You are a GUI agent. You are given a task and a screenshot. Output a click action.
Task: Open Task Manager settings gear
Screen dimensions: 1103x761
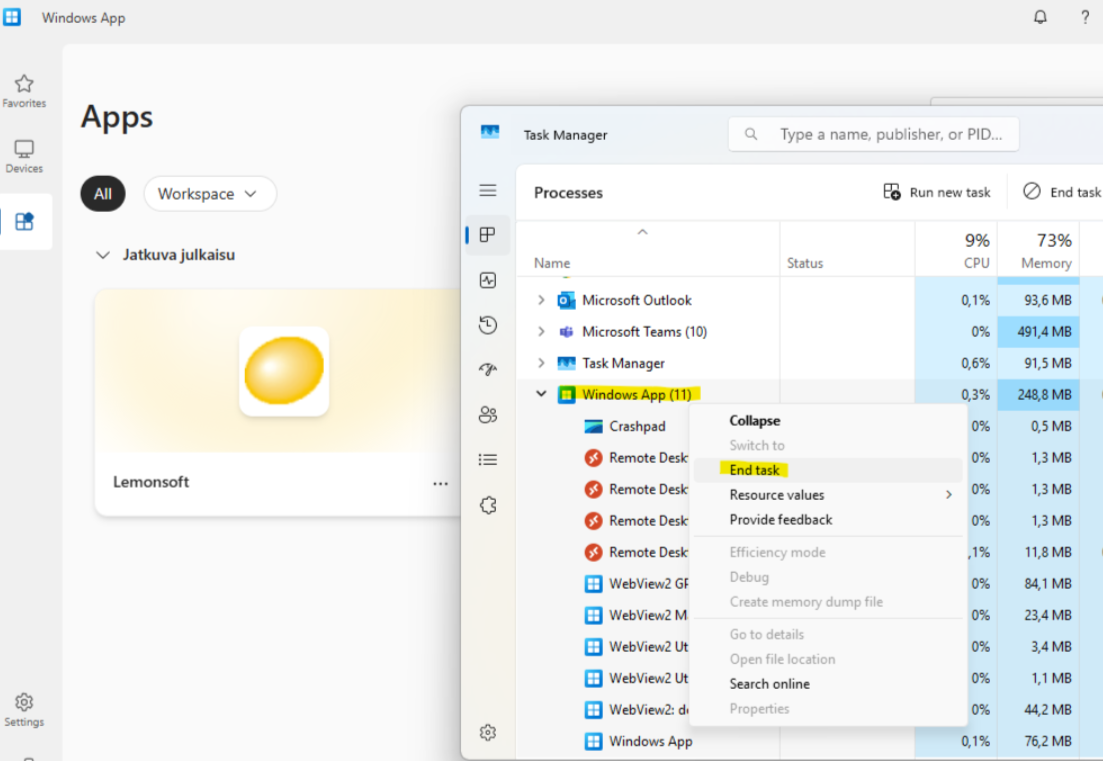coord(488,733)
